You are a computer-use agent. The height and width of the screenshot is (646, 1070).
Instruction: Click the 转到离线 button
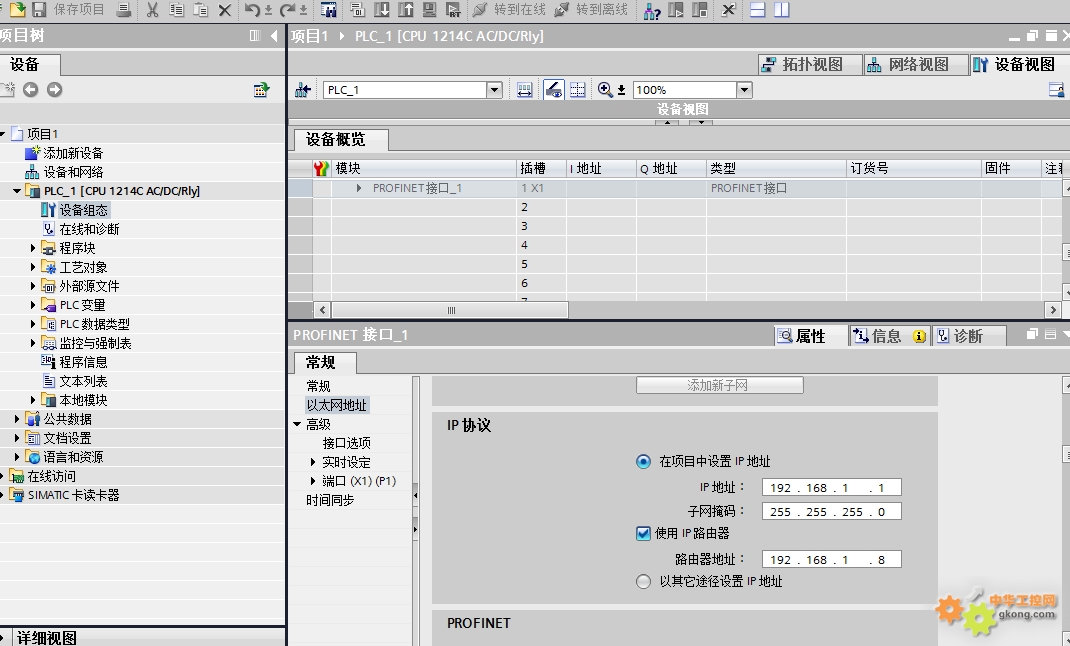point(591,10)
